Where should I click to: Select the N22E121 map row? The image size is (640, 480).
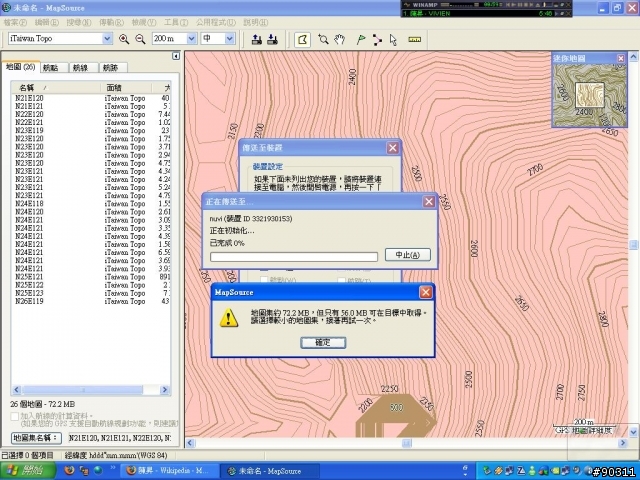pos(91,122)
